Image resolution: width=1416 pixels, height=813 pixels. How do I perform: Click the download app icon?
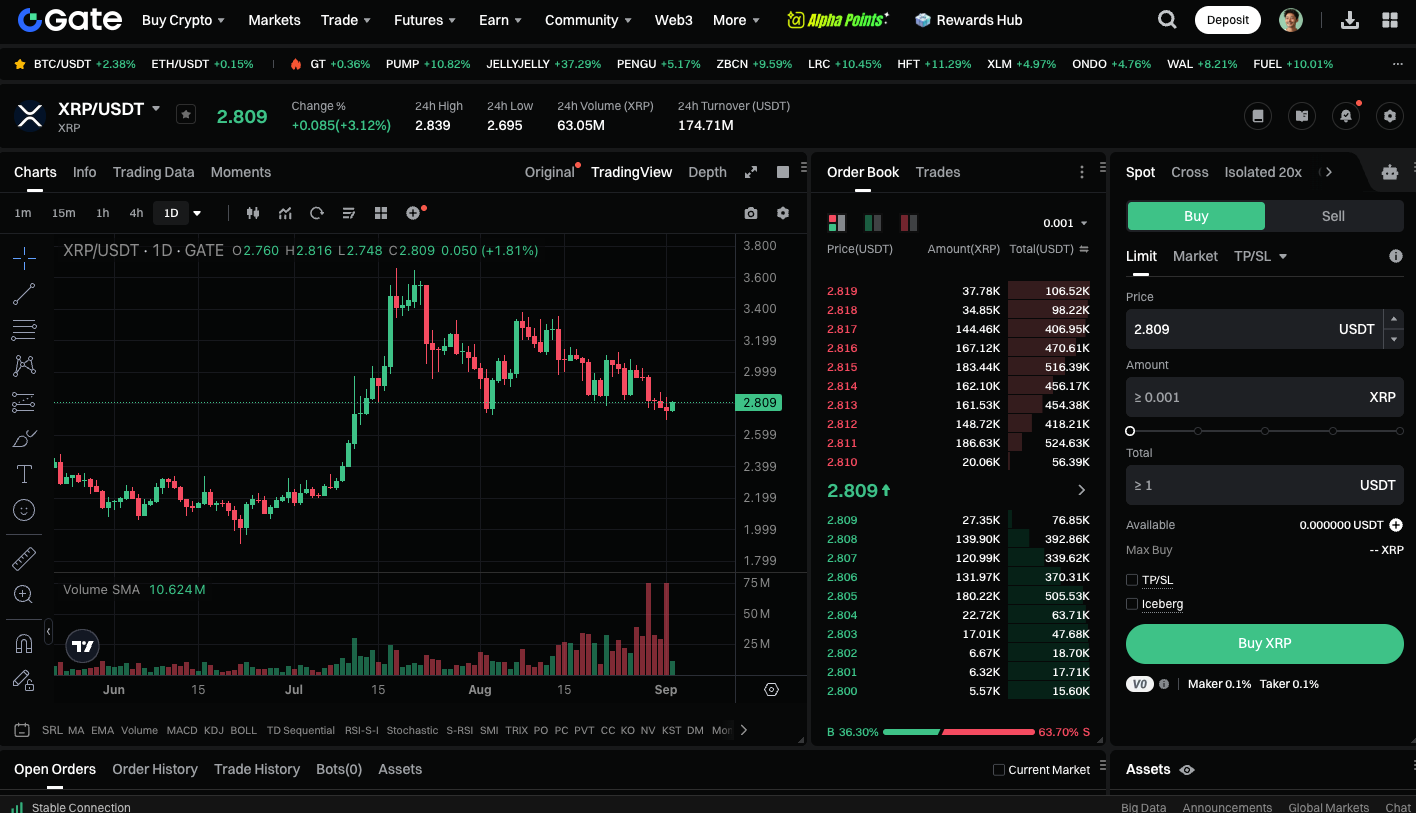click(1350, 20)
